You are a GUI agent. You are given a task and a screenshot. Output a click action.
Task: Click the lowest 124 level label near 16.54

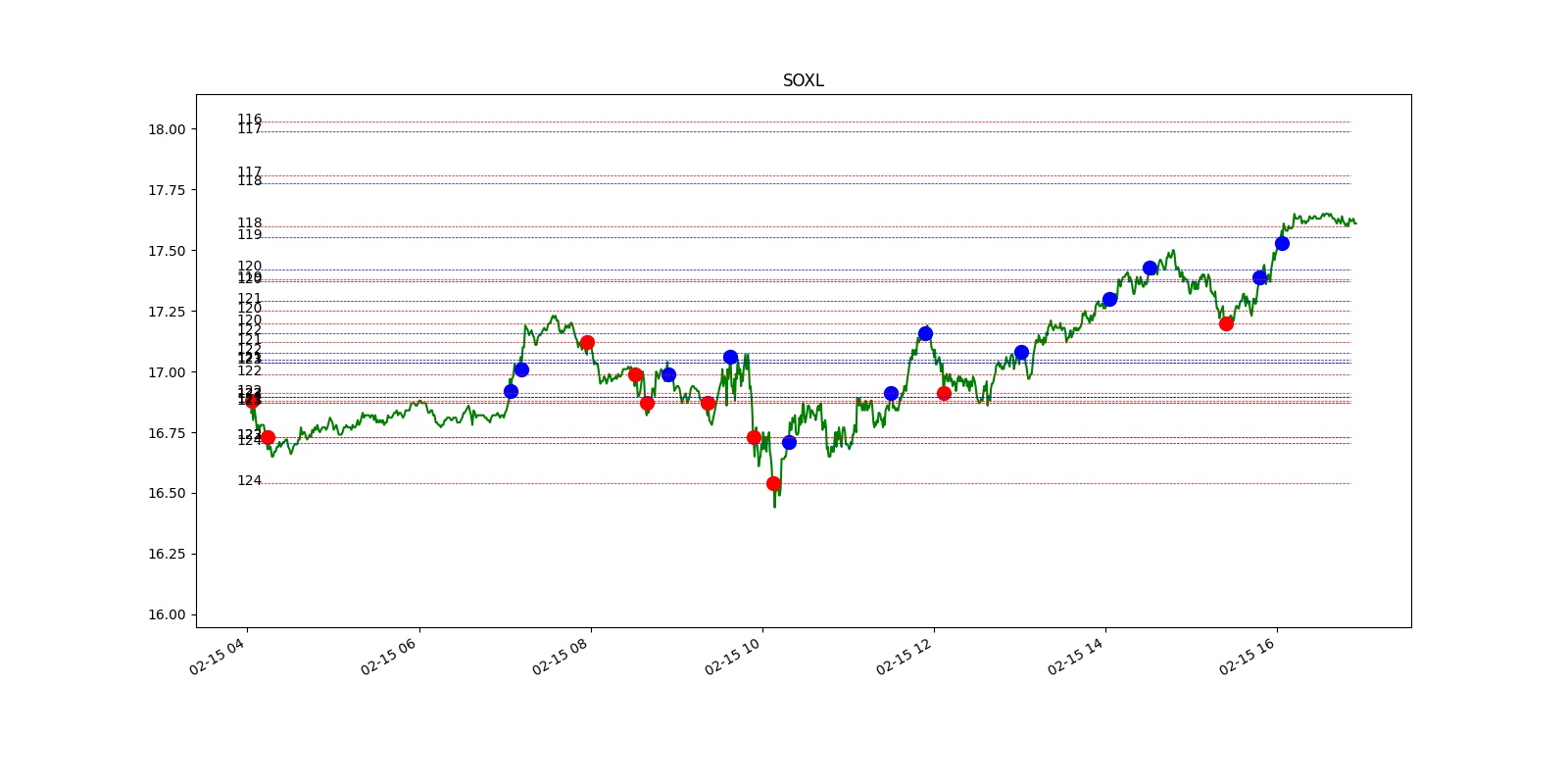[x=250, y=481]
